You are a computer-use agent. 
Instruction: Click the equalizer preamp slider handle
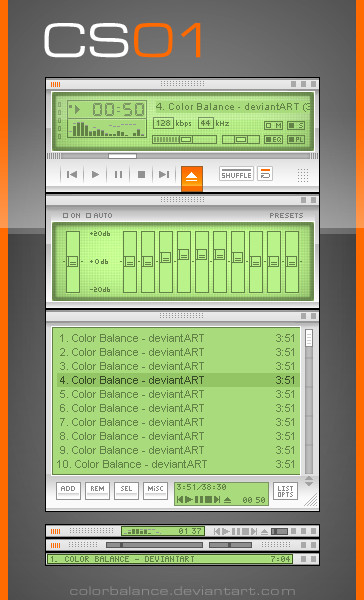[72, 262]
